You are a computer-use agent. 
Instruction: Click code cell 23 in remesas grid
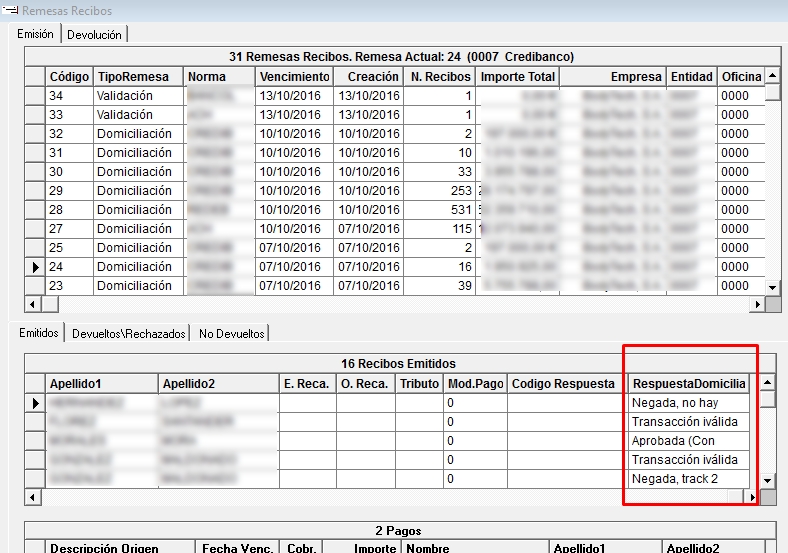(x=69, y=286)
